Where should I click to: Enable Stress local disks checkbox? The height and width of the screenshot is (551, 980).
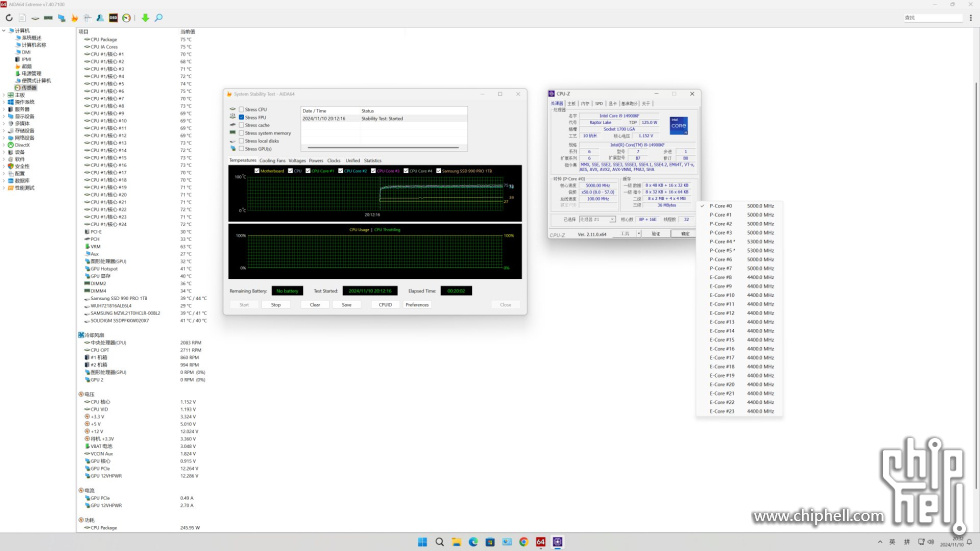tap(241, 141)
